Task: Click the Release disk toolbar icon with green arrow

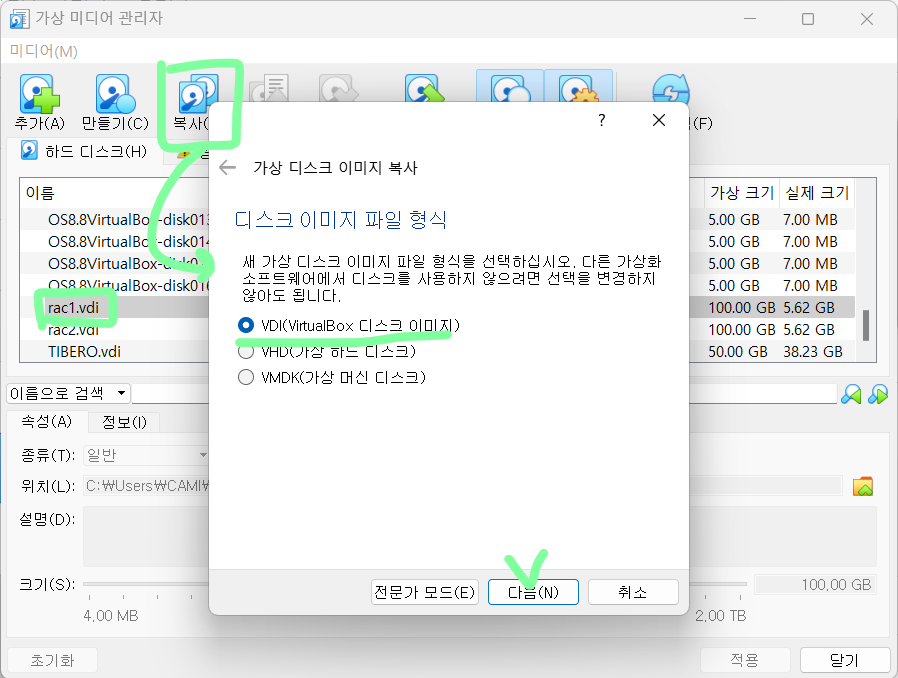Action: click(424, 88)
